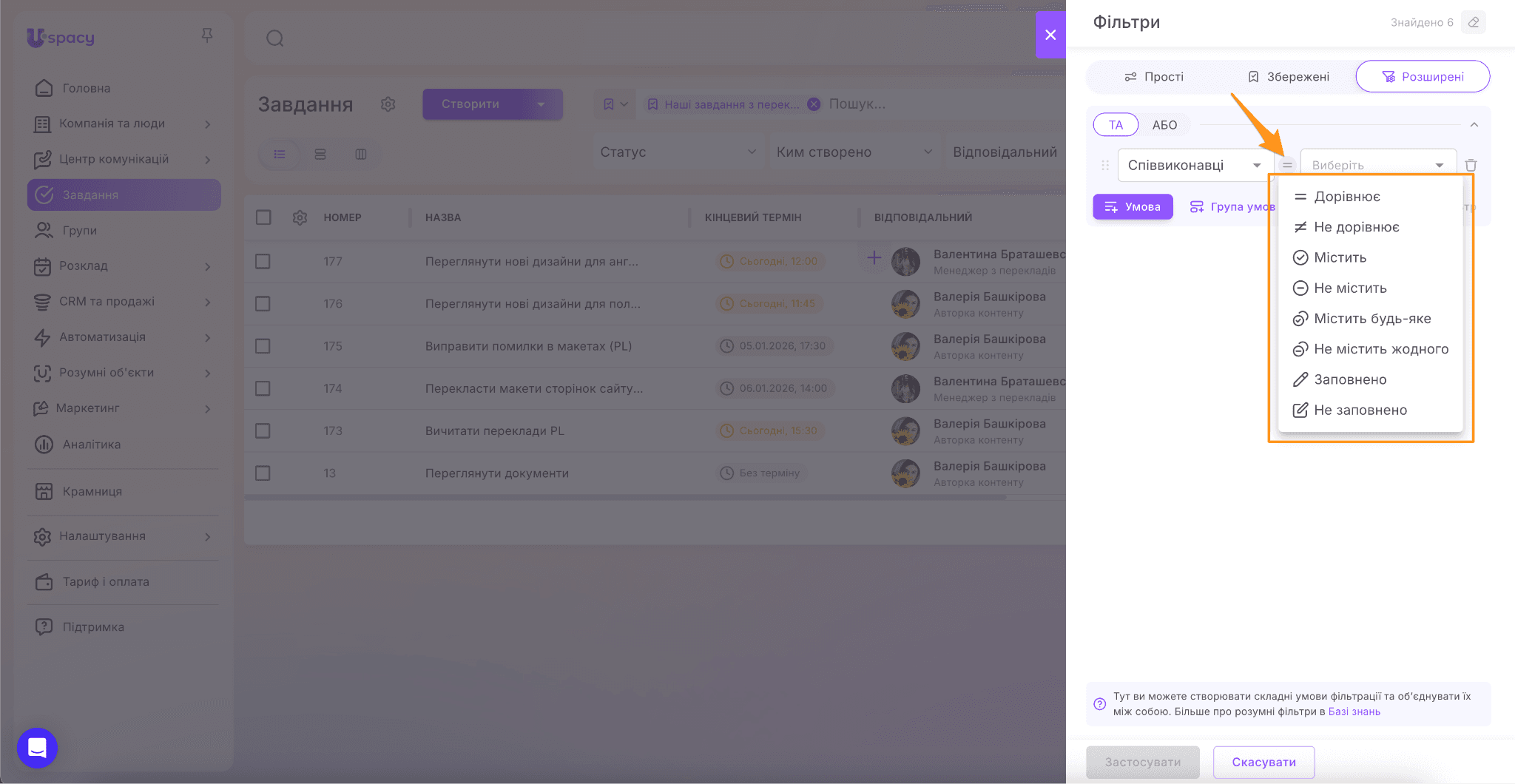Check the box for task 13
This screenshot has height=784, width=1515.
pyautogui.click(x=263, y=473)
